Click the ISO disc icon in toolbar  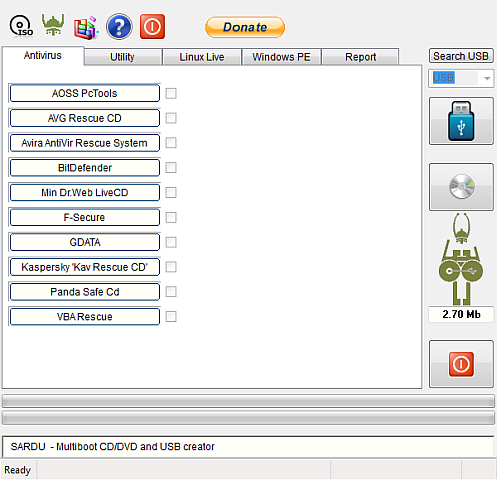pos(21,26)
